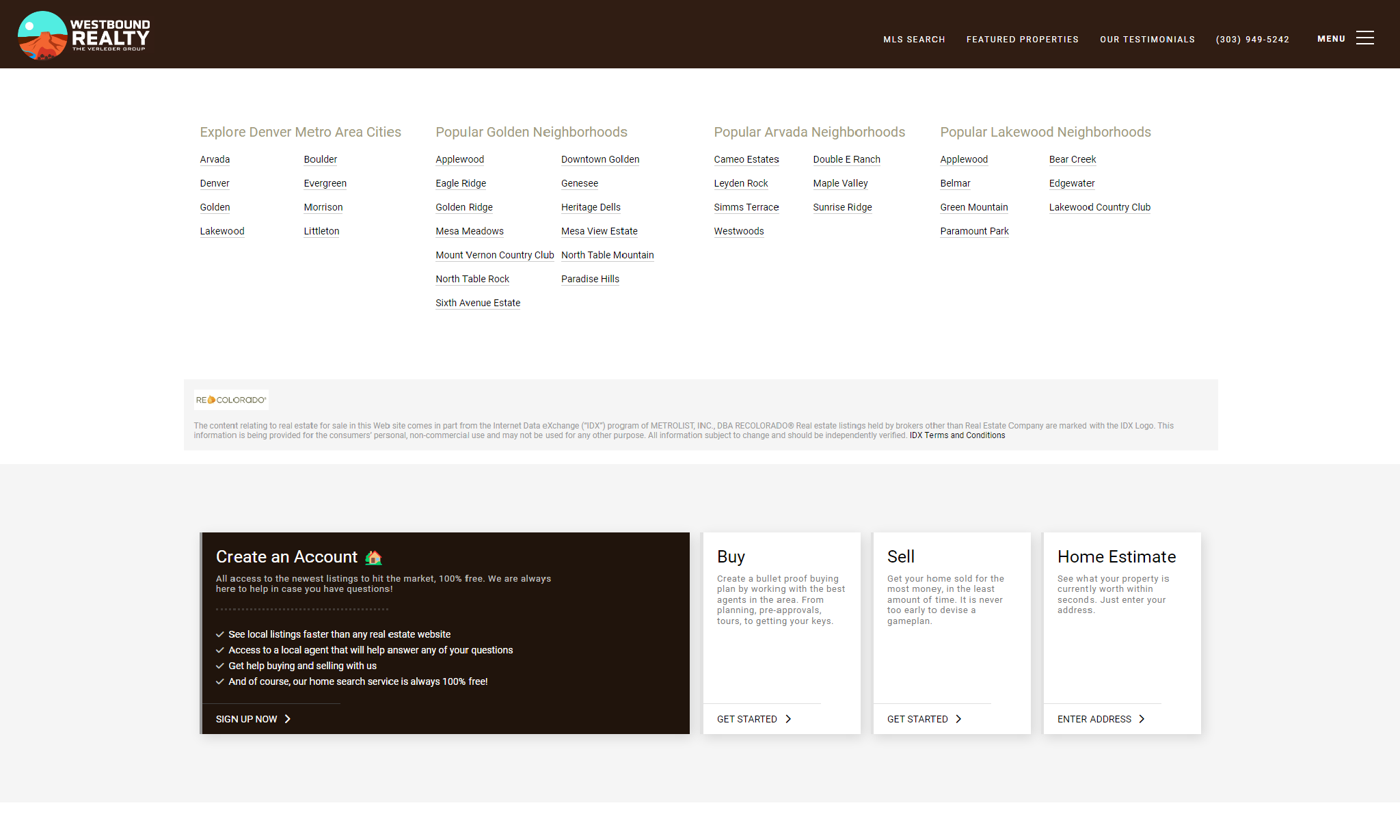Open the hamburger menu icon

[x=1364, y=38]
